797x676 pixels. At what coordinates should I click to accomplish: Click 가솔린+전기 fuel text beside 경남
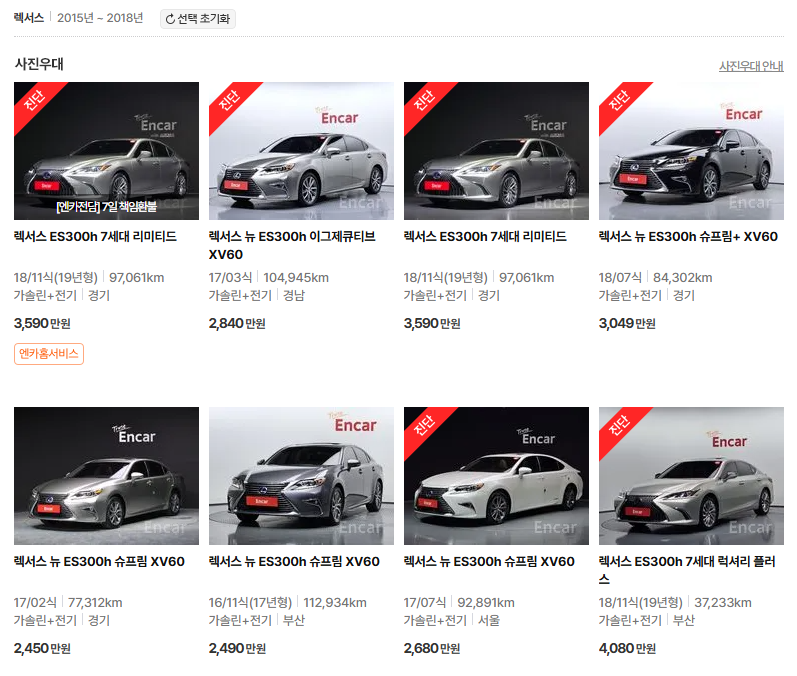click(240, 295)
